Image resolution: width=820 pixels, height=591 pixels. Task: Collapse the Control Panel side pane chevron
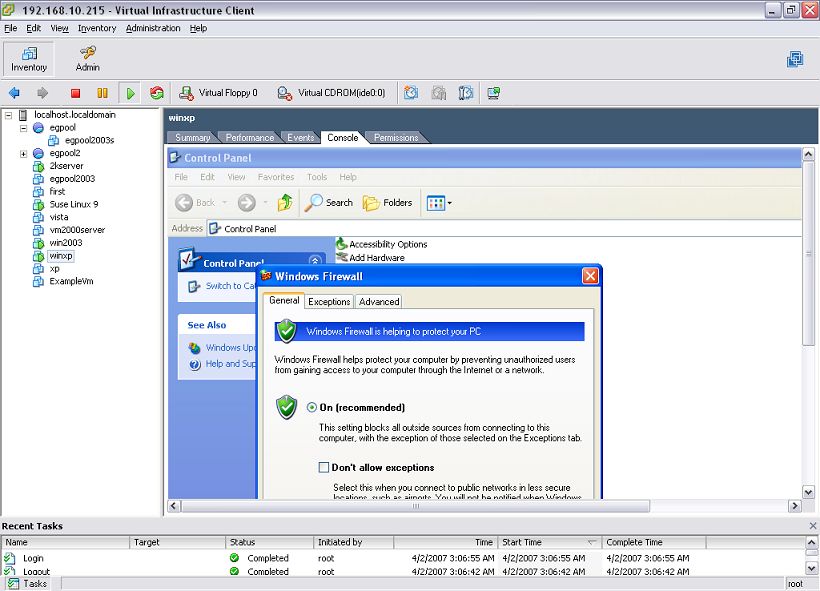coord(315,260)
